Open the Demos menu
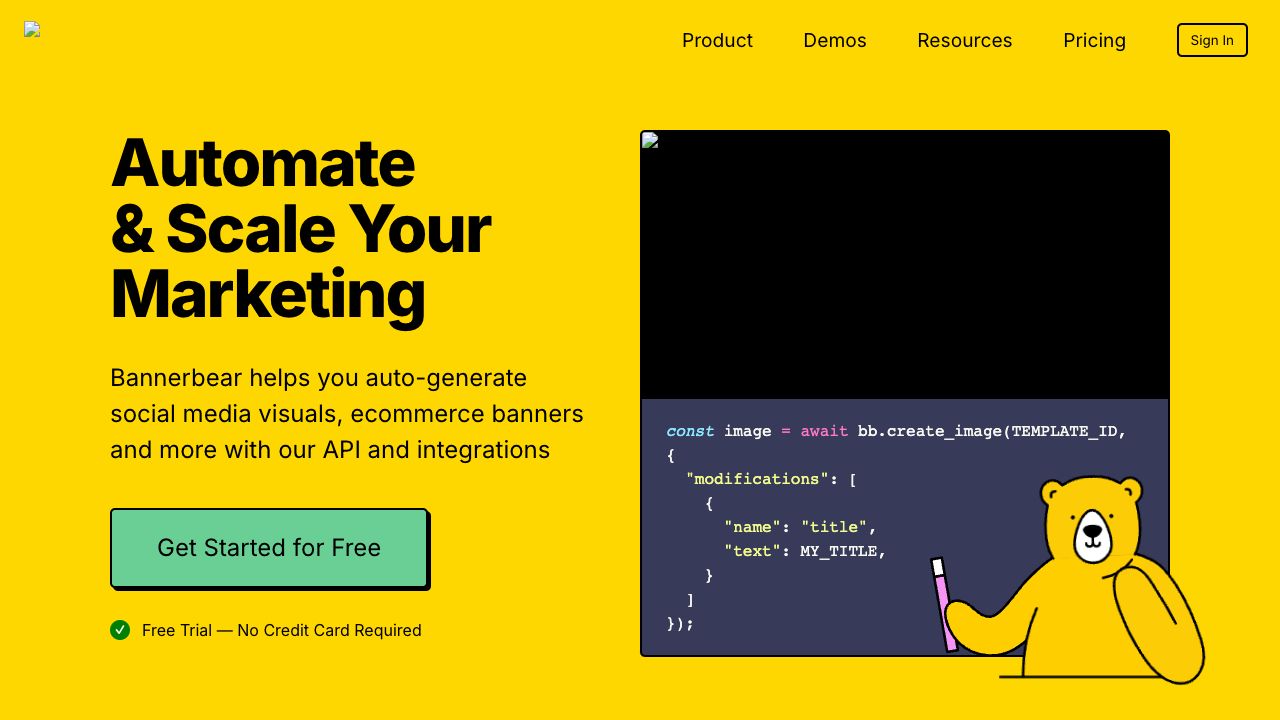 pyautogui.click(x=834, y=40)
